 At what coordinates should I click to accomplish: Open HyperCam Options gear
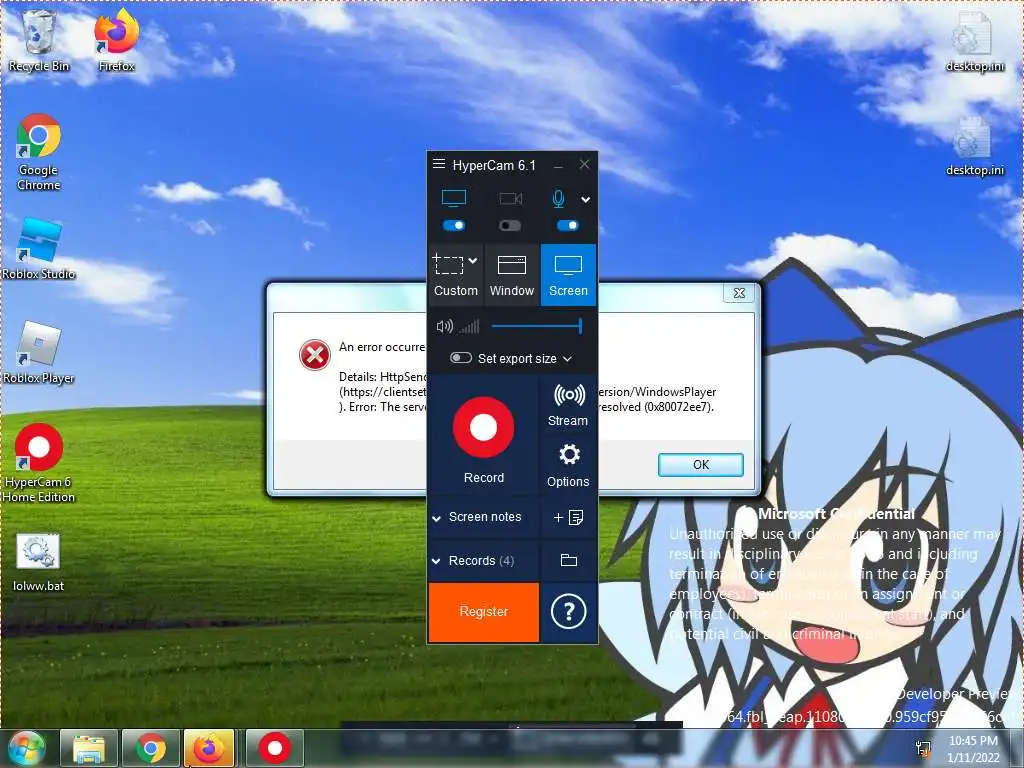[568, 464]
